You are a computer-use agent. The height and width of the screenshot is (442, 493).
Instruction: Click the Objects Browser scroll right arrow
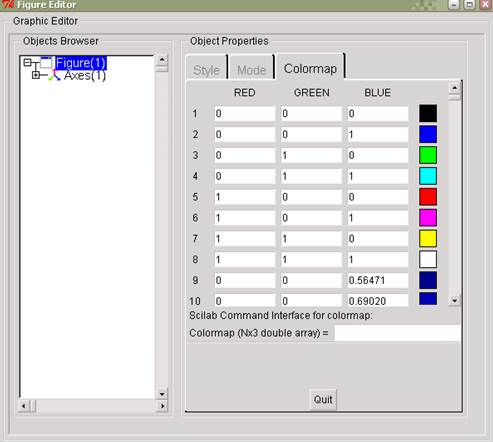[x=162, y=406]
